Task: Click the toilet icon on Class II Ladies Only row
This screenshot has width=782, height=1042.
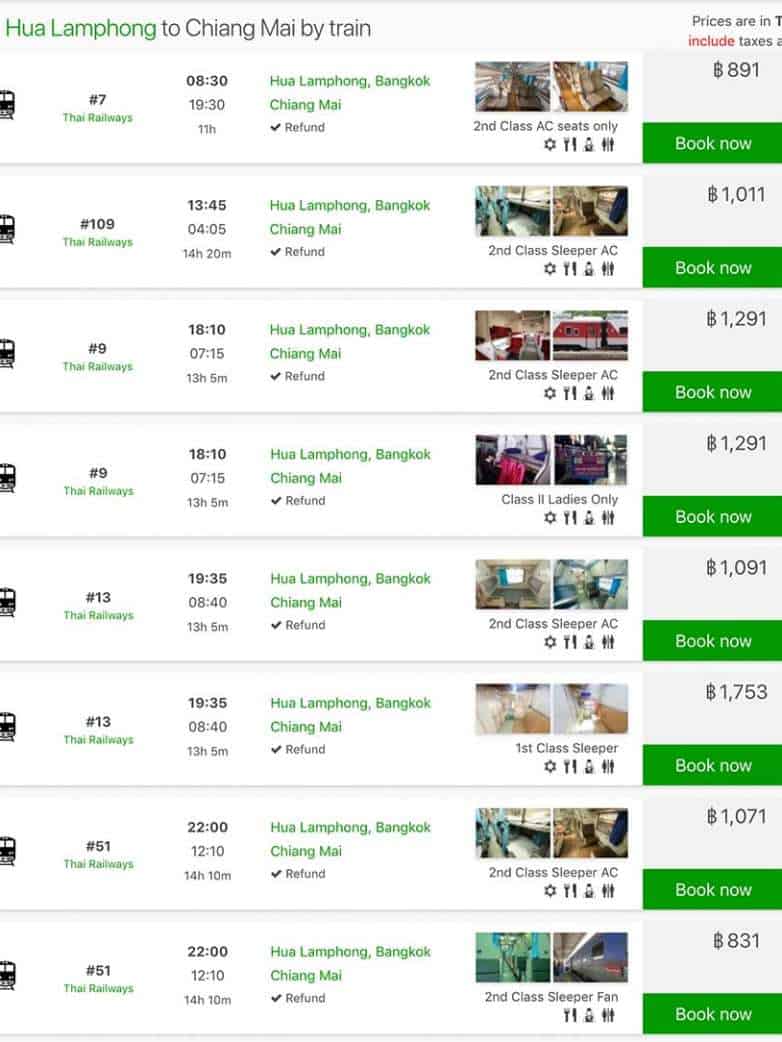Action: pyautogui.click(x=608, y=518)
